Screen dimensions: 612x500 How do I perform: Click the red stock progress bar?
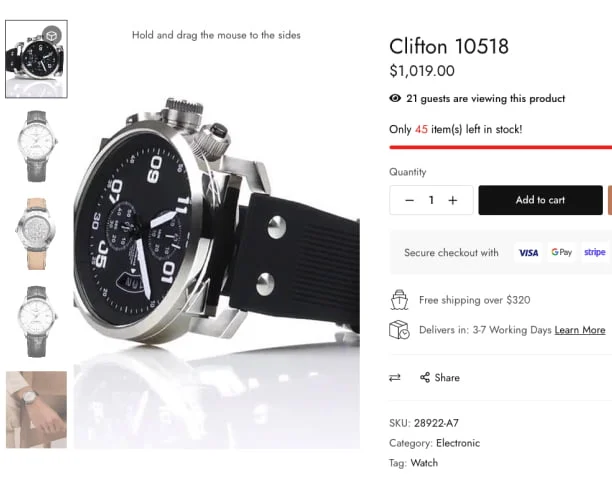click(x=501, y=148)
